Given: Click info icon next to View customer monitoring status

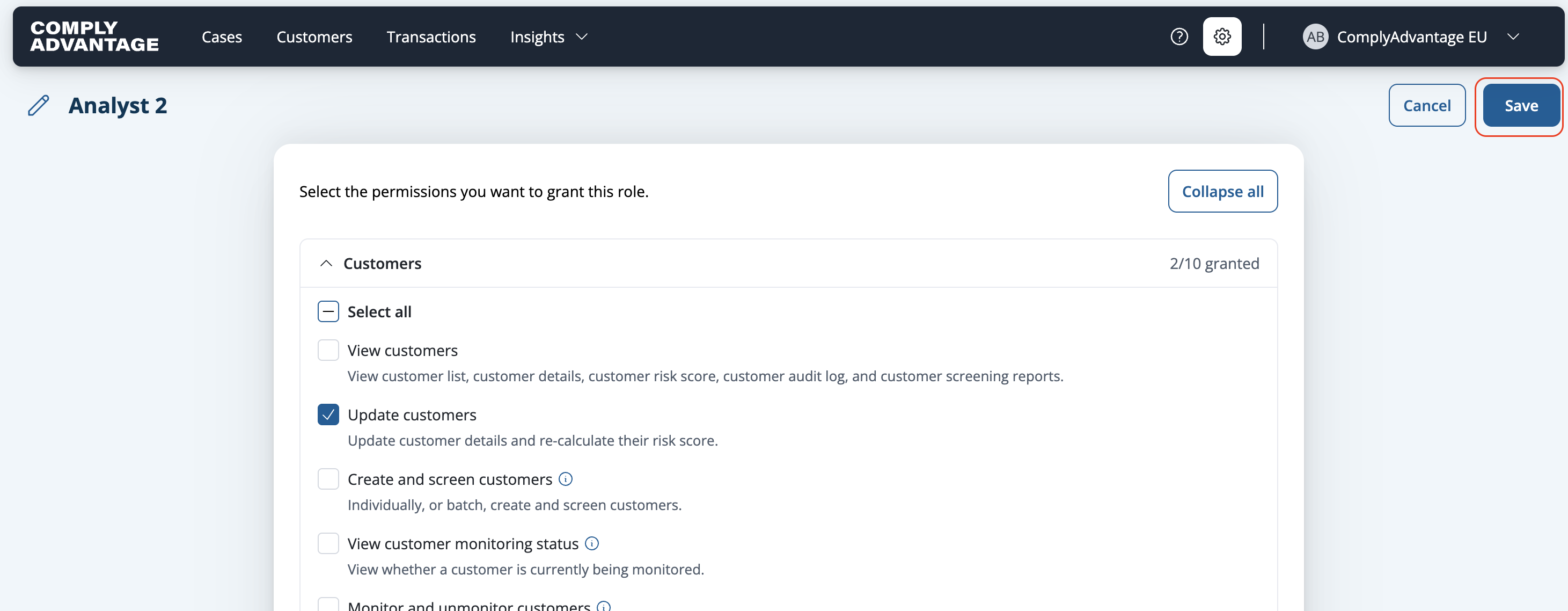Looking at the screenshot, I should click(592, 543).
